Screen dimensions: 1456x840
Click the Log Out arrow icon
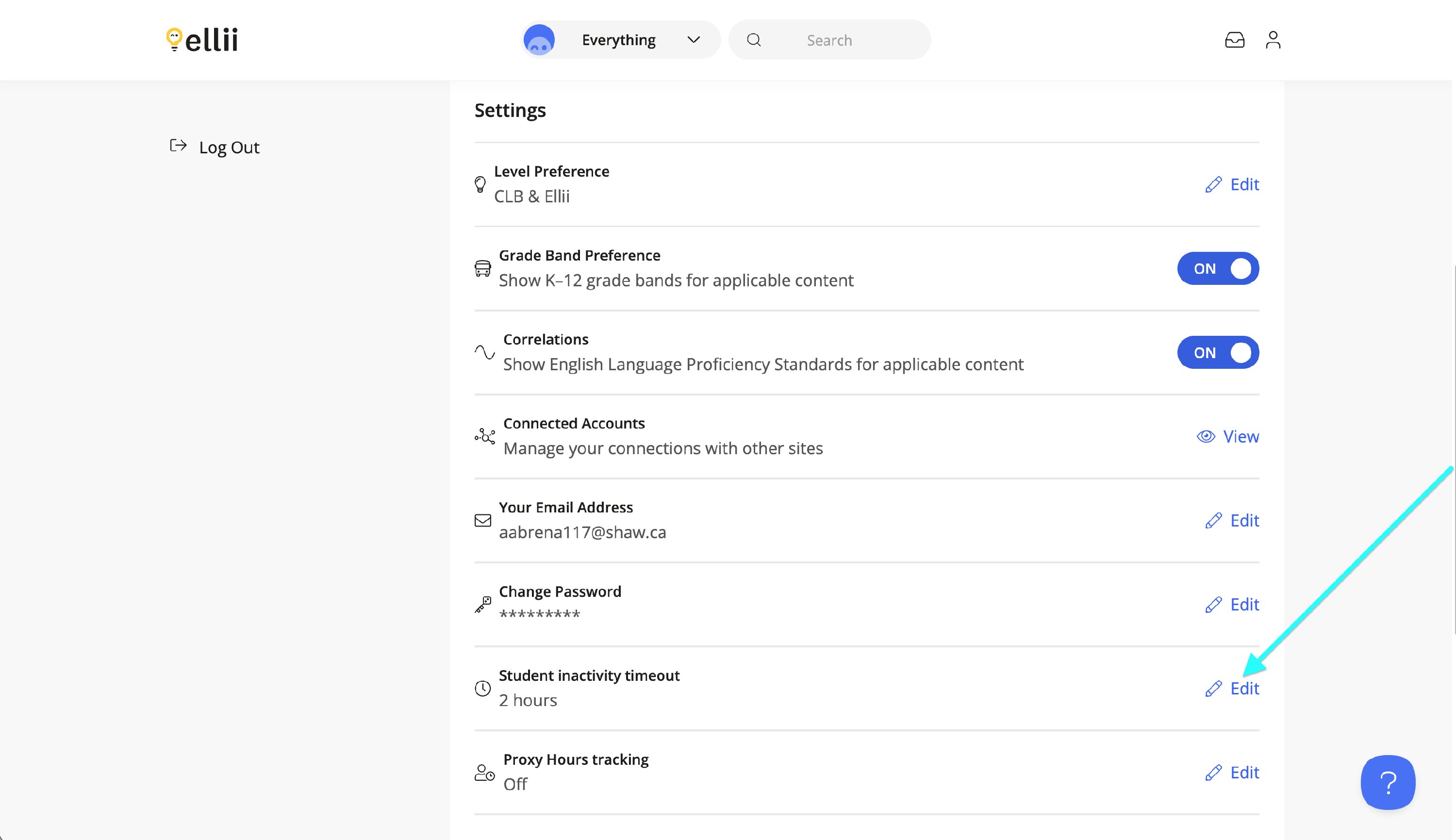pyautogui.click(x=178, y=146)
